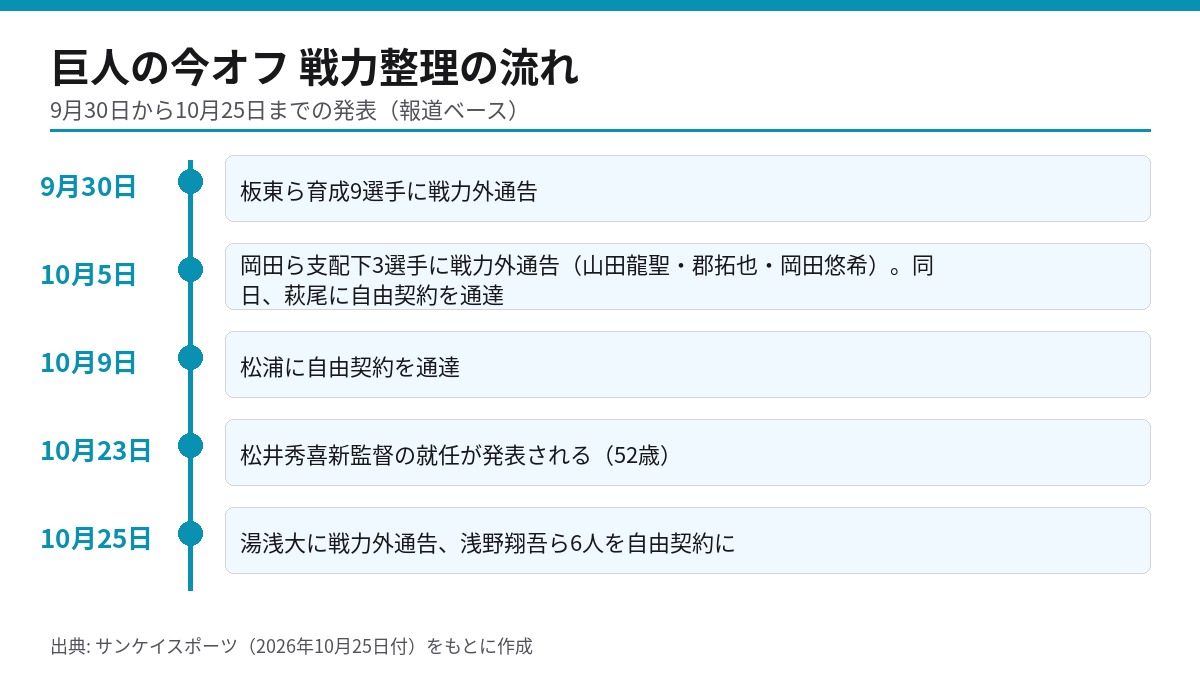Open the 松井秀喜新監督の就任 event card
1200x675 pixels.
click(688, 452)
